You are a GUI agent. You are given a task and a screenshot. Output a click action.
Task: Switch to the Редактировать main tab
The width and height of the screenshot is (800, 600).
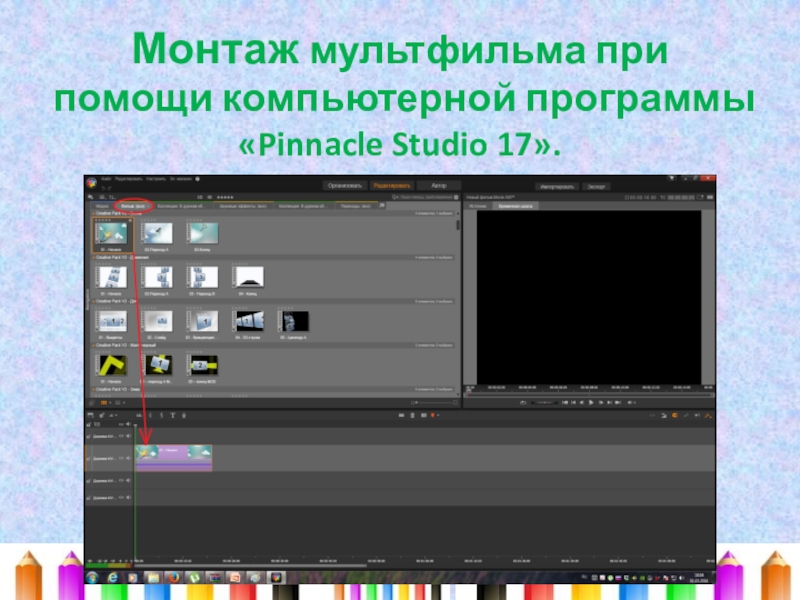pos(391,186)
